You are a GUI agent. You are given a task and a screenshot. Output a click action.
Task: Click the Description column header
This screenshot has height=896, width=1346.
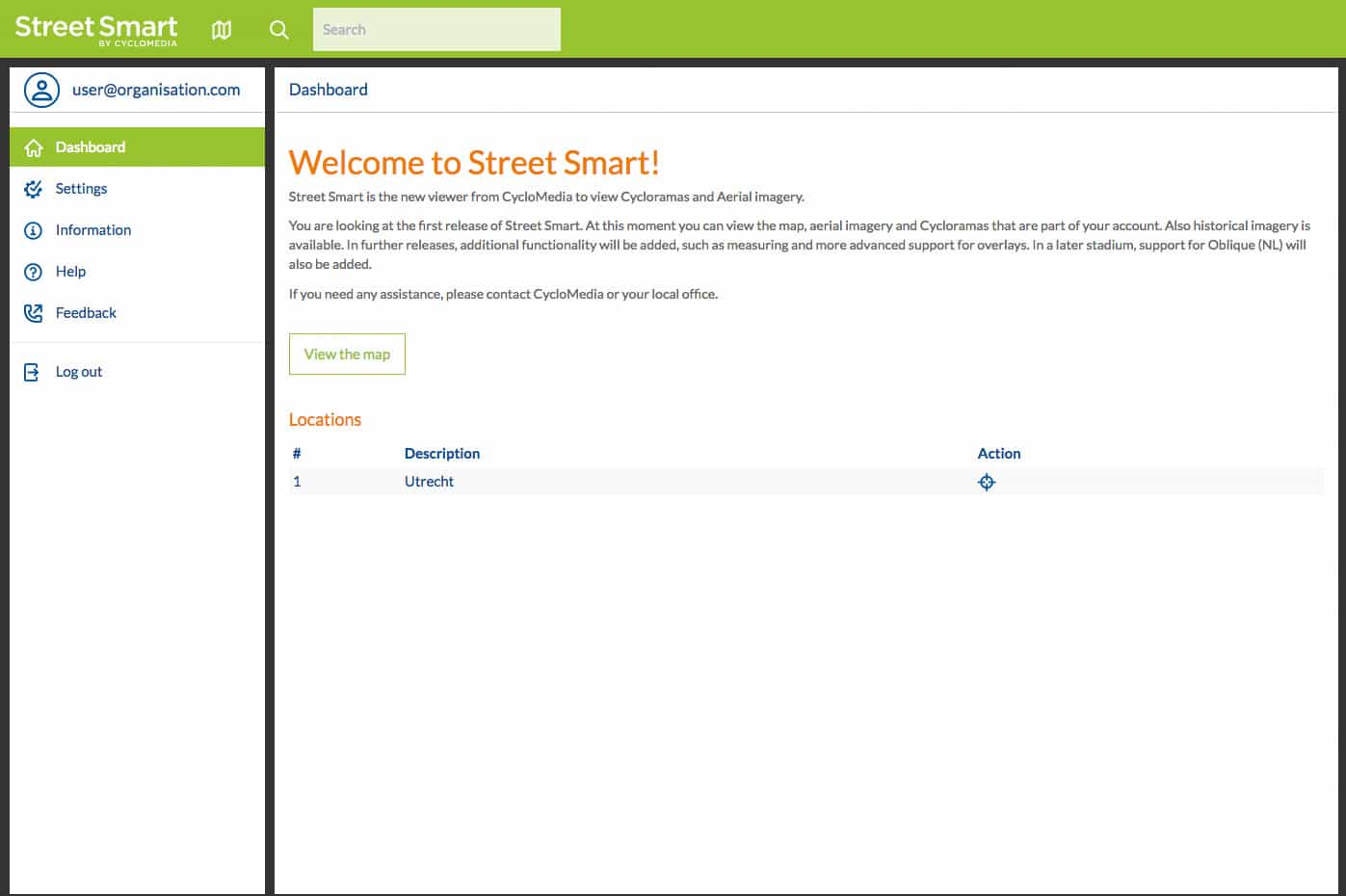pos(442,454)
